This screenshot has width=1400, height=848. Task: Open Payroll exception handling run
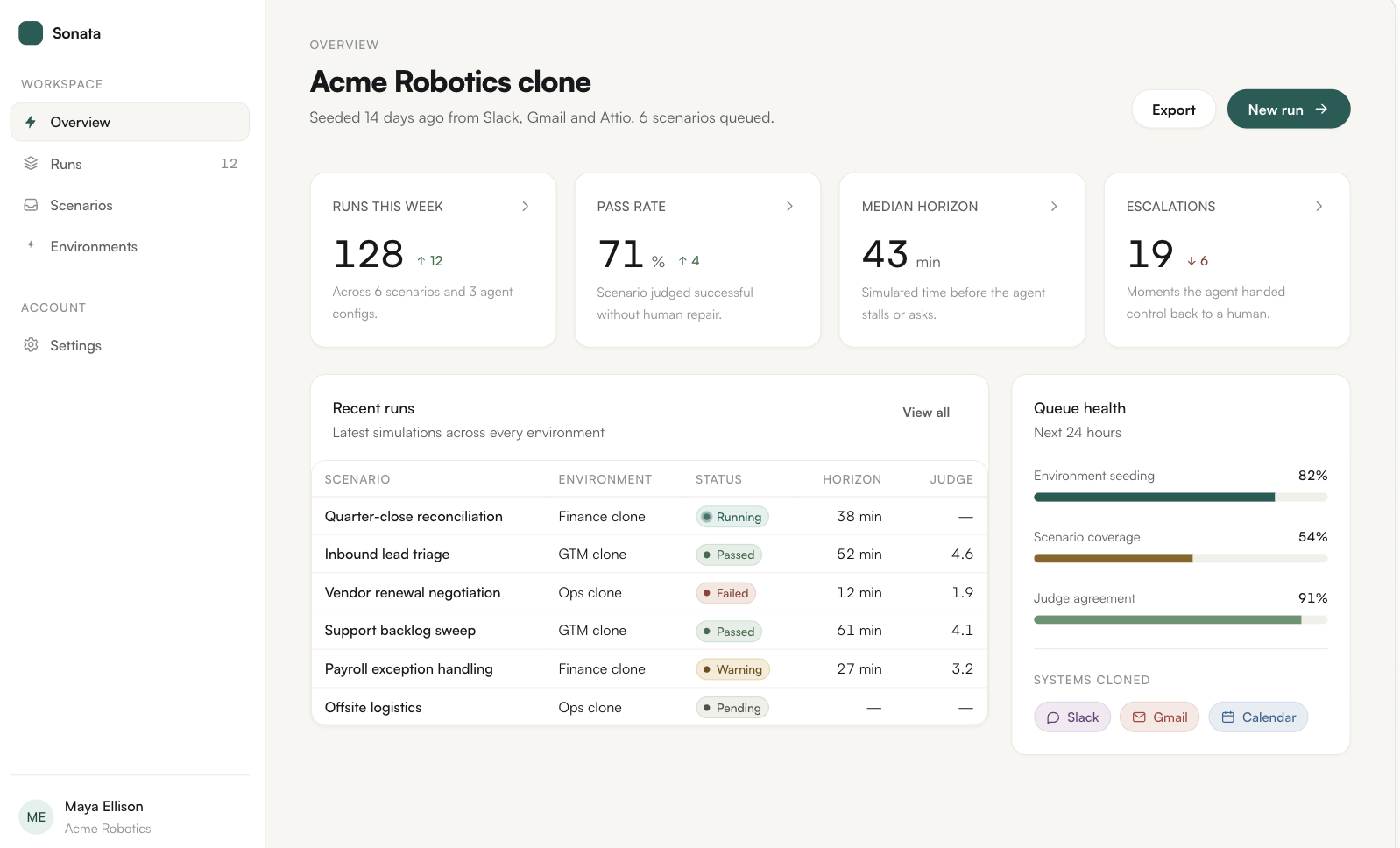pyautogui.click(x=649, y=669)
